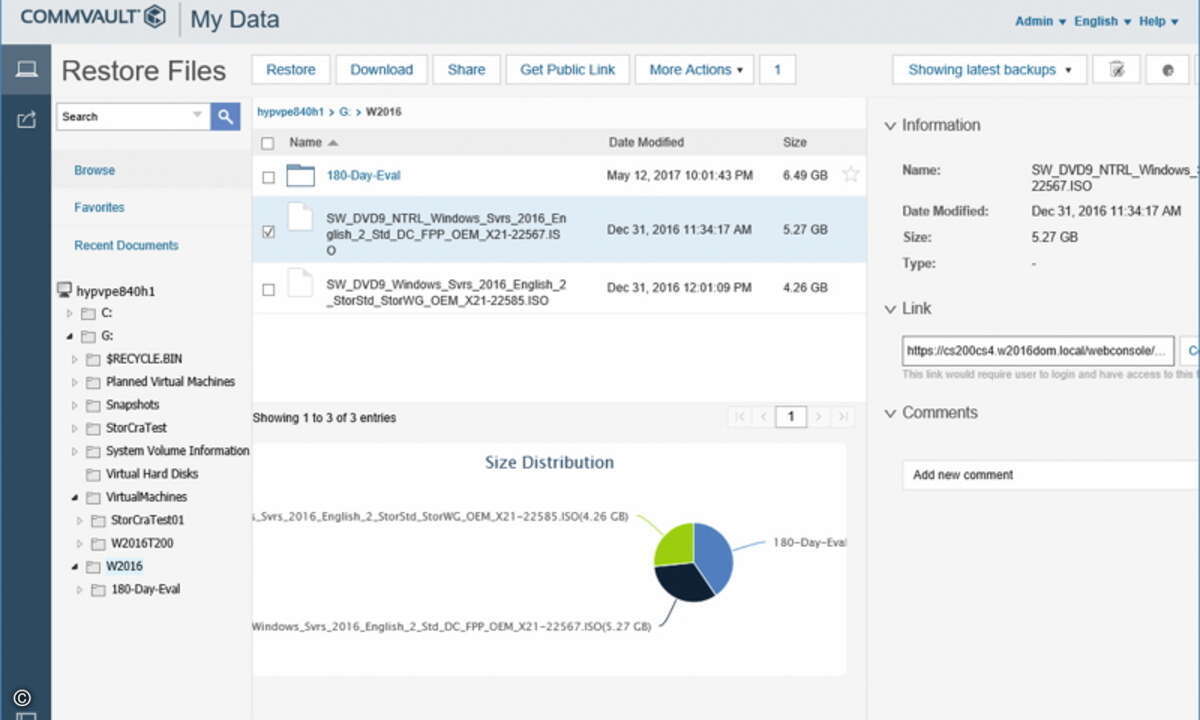This screenshot has width=1200, height=720.
Task: Click the 180-Day-Eval folder icon in the tree
Action: [98, 590]
